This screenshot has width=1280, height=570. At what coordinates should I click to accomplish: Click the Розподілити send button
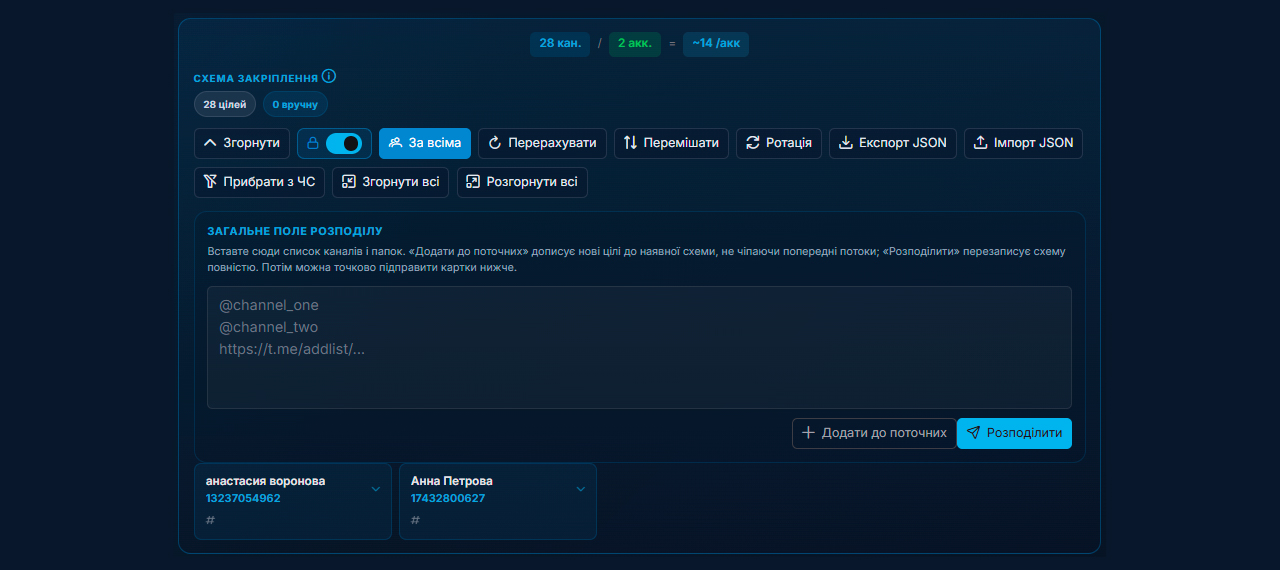pyautogui.click(x=1014, y=433)
